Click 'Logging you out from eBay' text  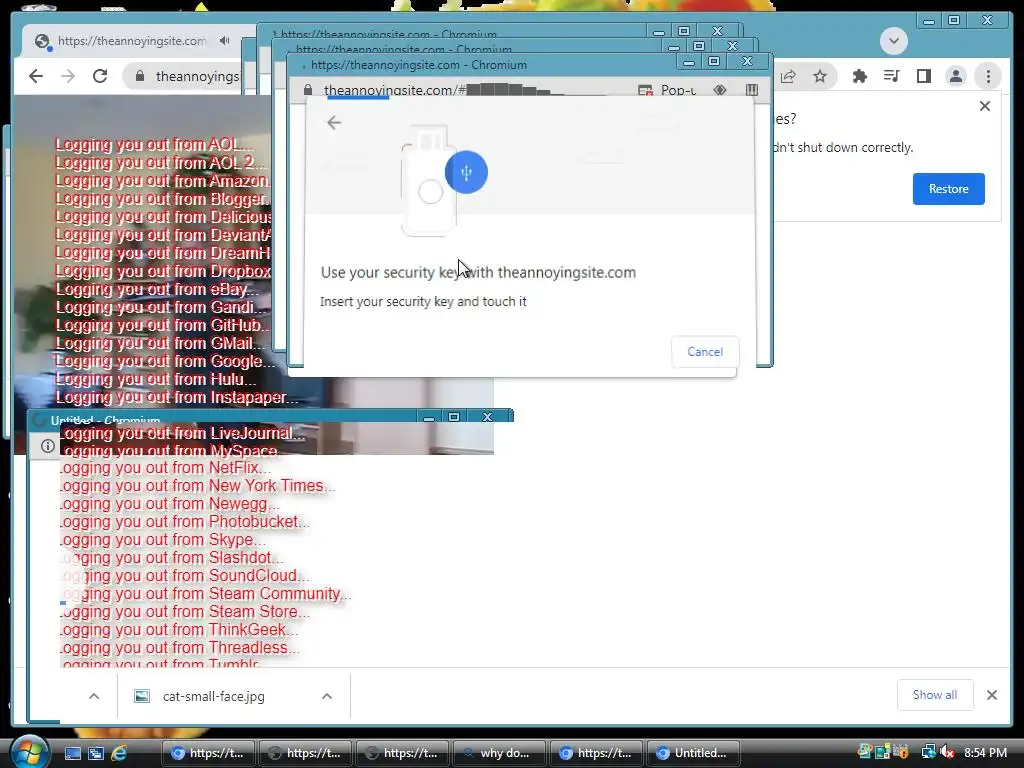pos(157,289)
